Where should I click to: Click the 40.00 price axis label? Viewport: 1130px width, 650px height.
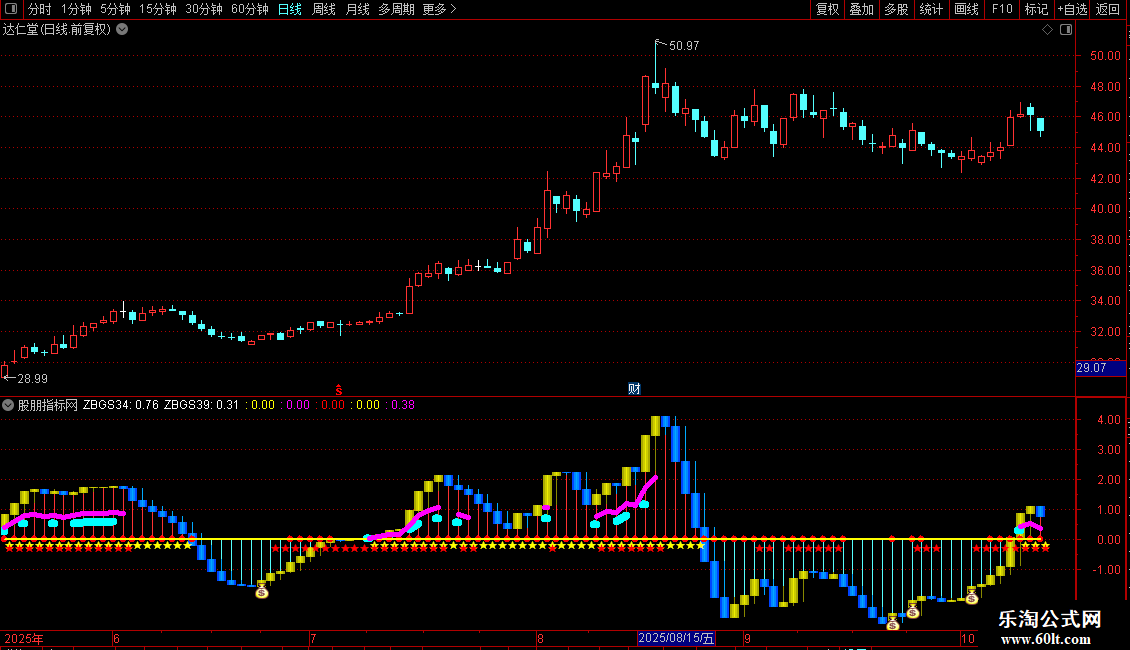(x=1105, y=210)
